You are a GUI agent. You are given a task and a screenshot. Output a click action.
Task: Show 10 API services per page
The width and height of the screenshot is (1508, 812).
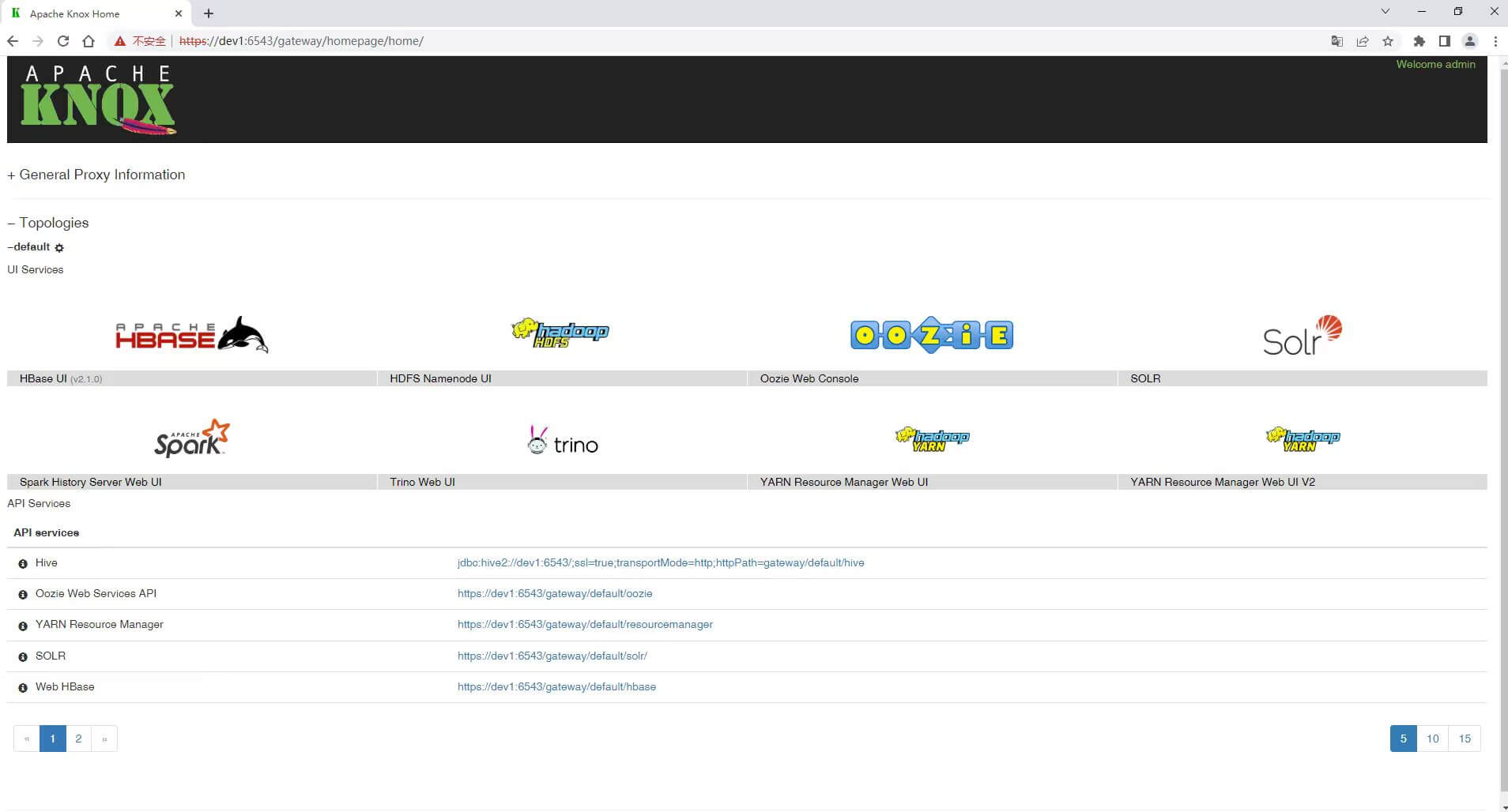point(1433,739)
